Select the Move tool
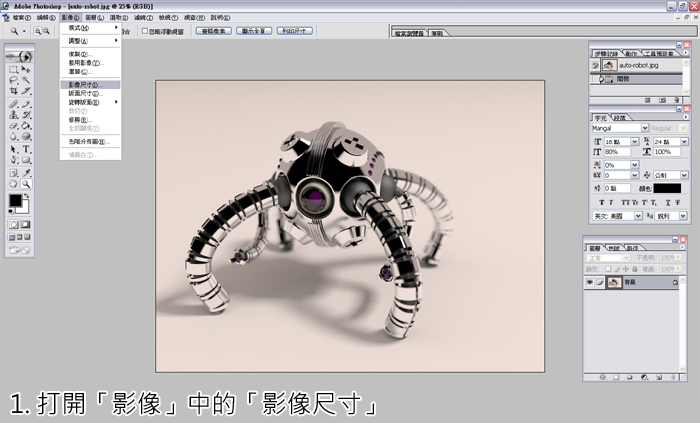 26,70
